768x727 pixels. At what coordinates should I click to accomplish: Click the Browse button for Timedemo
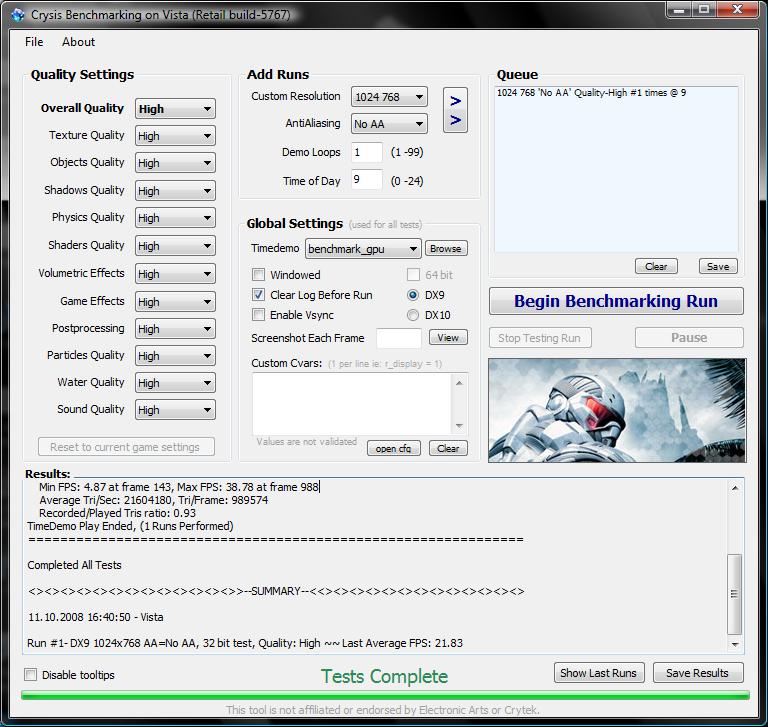click(x=446, y=248)
